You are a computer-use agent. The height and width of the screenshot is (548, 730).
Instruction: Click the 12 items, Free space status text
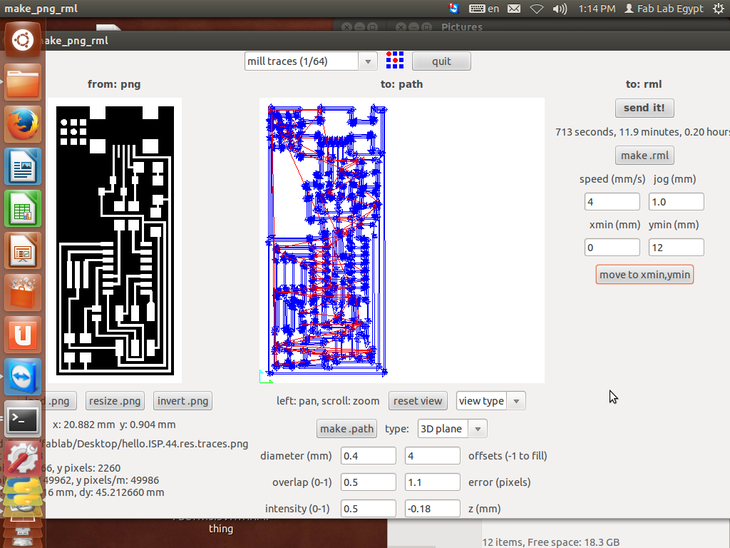point(551,542)
